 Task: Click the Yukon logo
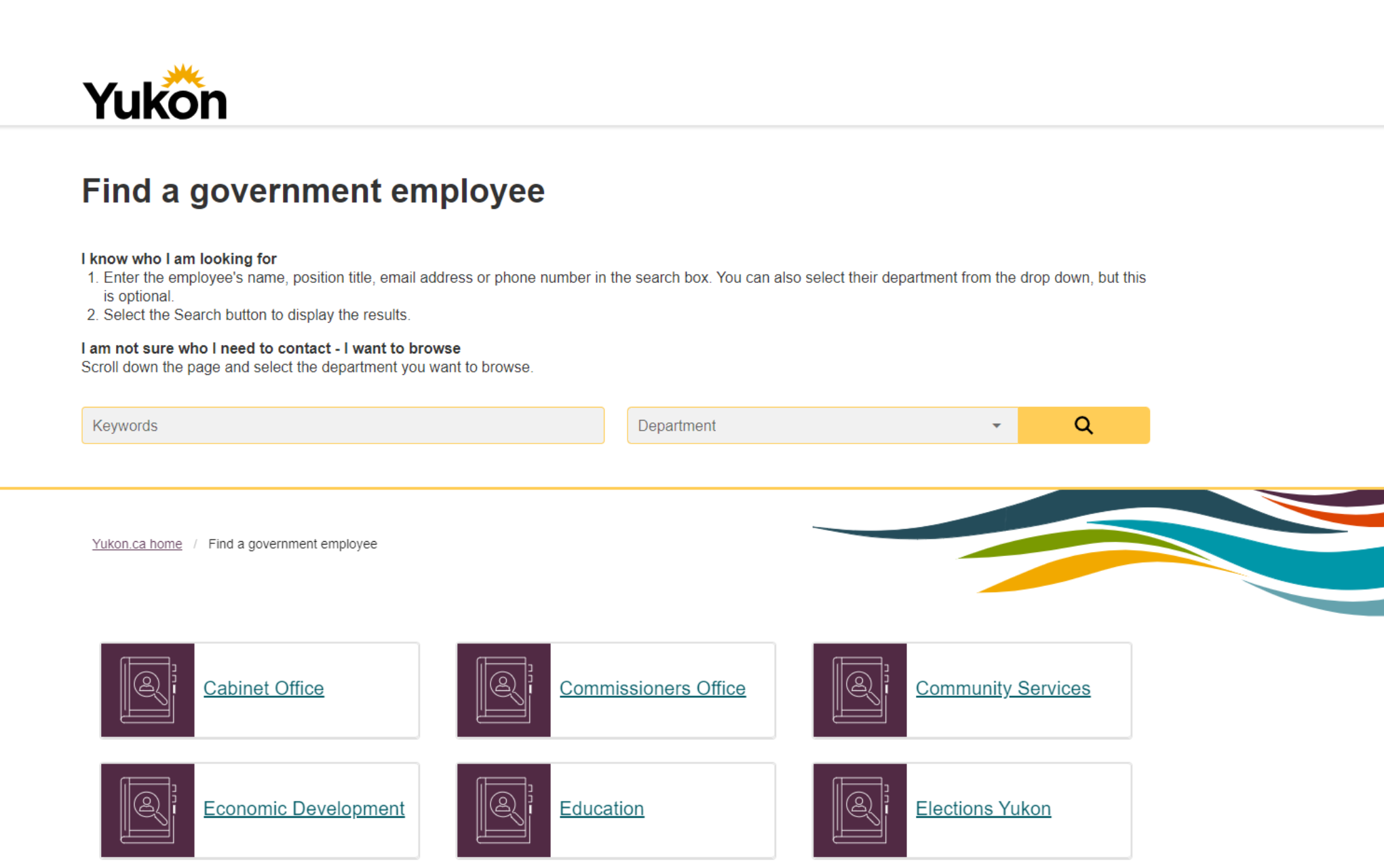point(155,92)
